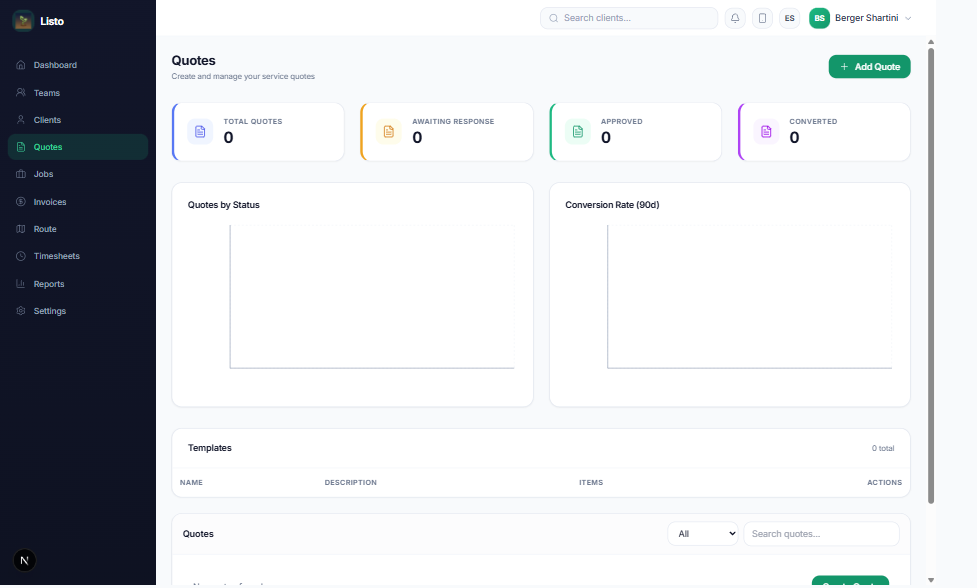Viewport: 977px width, 588px height.
Task: Click the Quotes by Status chart title
Action: [x=224, y=205]
